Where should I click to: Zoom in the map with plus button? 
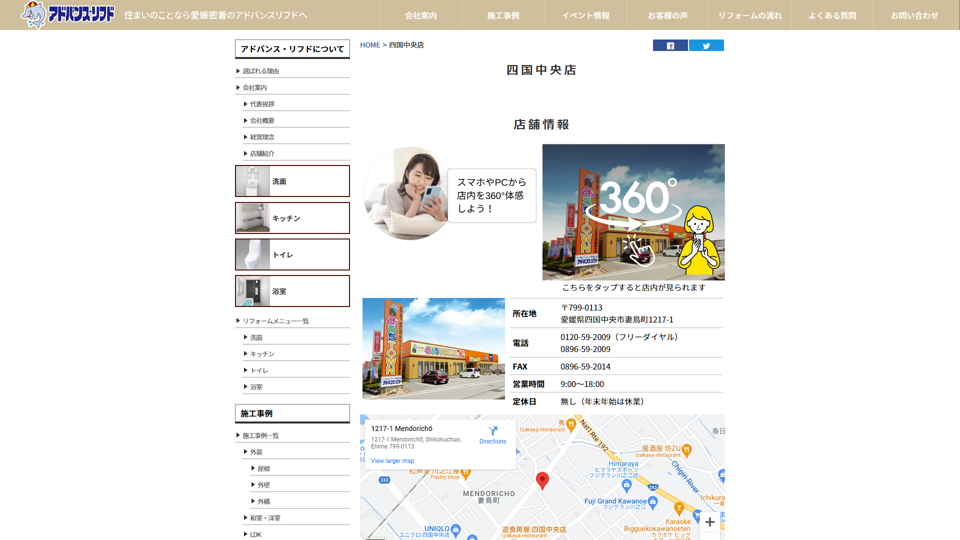click(x=710, y=522)
